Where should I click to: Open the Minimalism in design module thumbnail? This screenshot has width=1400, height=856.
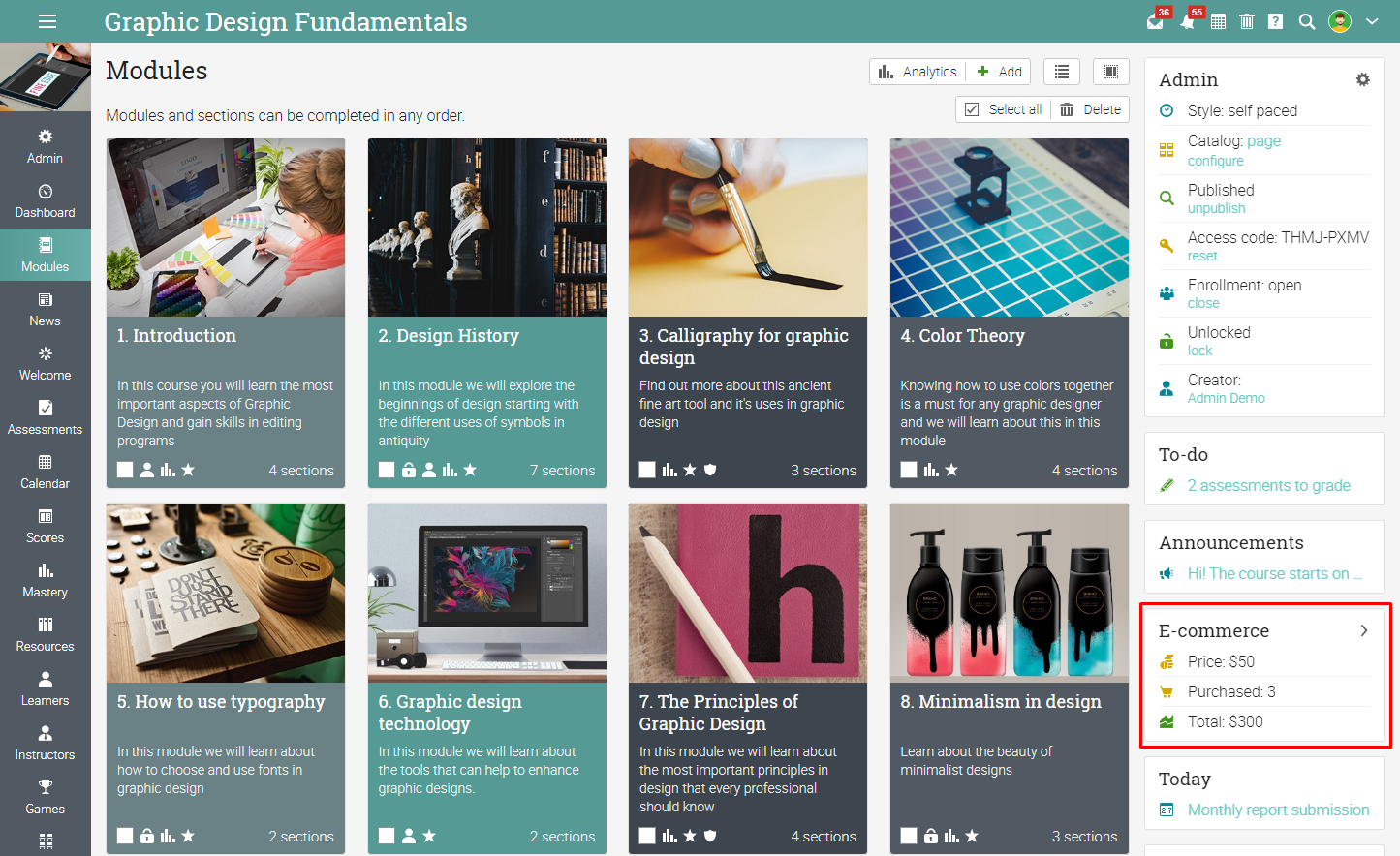pos(1010,593)
